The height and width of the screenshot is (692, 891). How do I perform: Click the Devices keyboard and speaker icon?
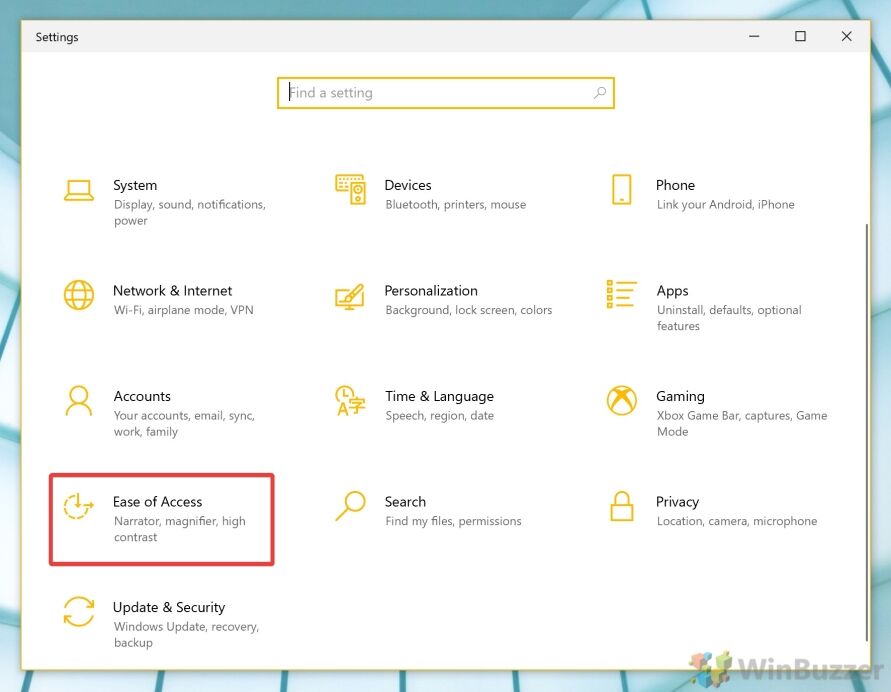350,189
